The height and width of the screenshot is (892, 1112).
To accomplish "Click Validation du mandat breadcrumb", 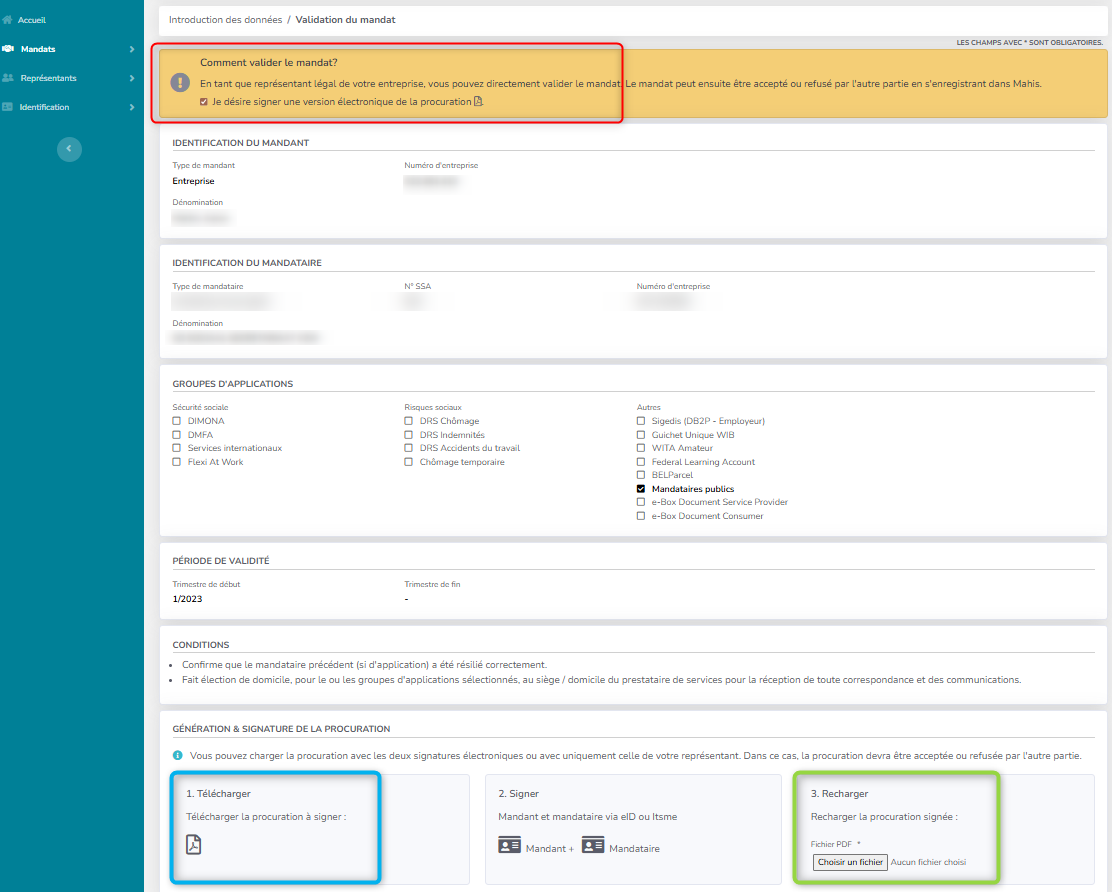I will pyautogui.click(x=345, y=20).
